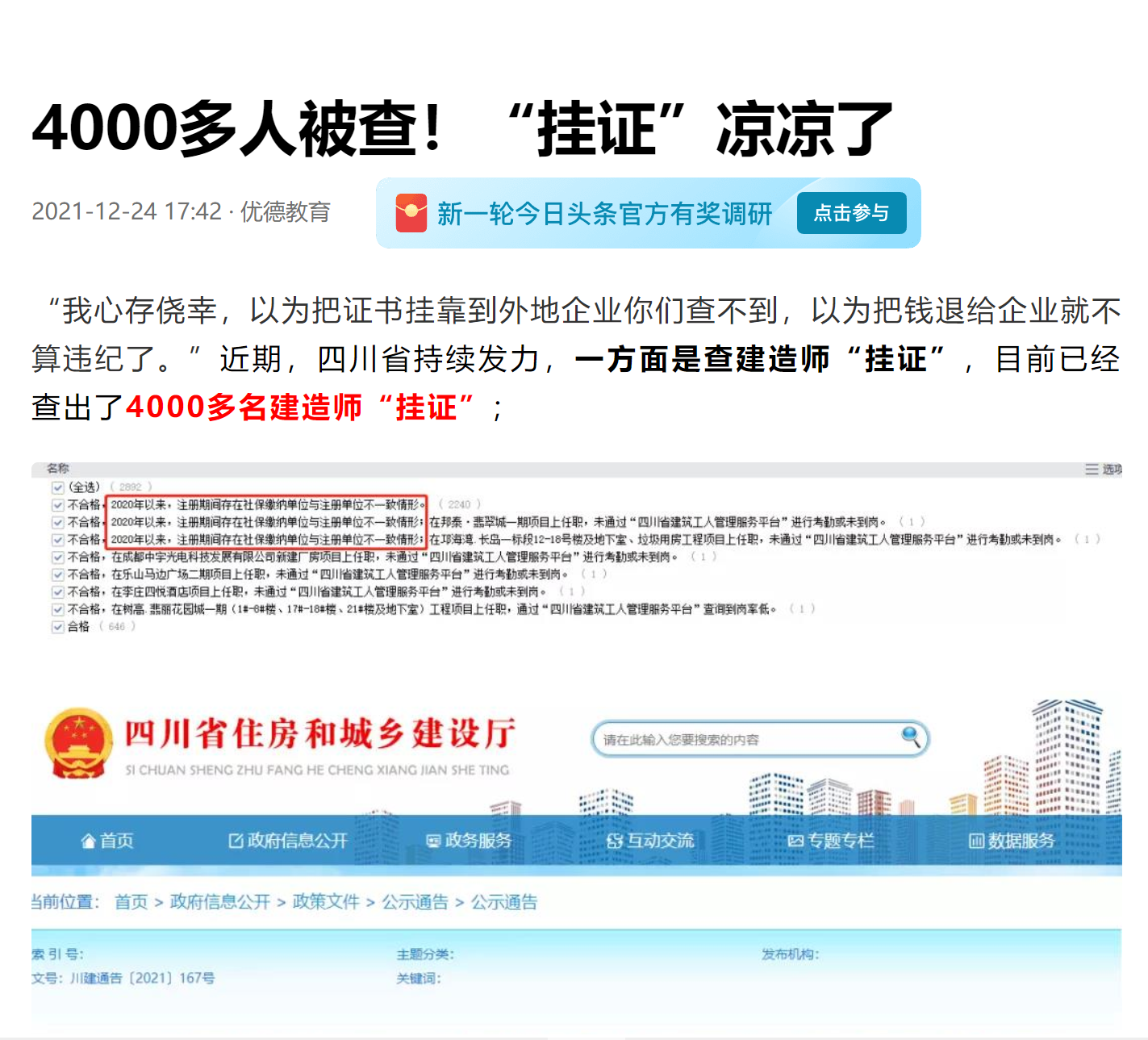The image size is (1148, 1040).
Task: Click the 四川省住房和城乡建设厅 site title
Action: pyautogui.click(x=319, y=733)
